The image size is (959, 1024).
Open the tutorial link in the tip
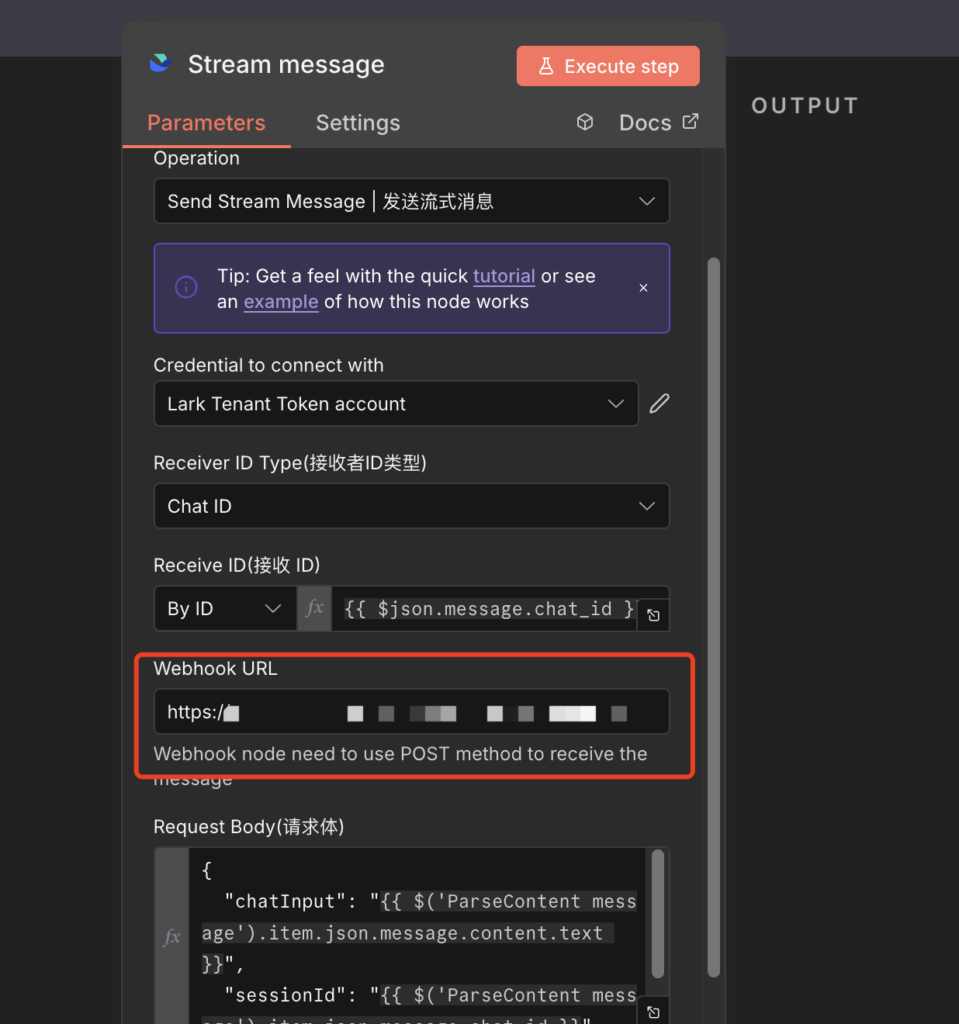coord(504,276)
